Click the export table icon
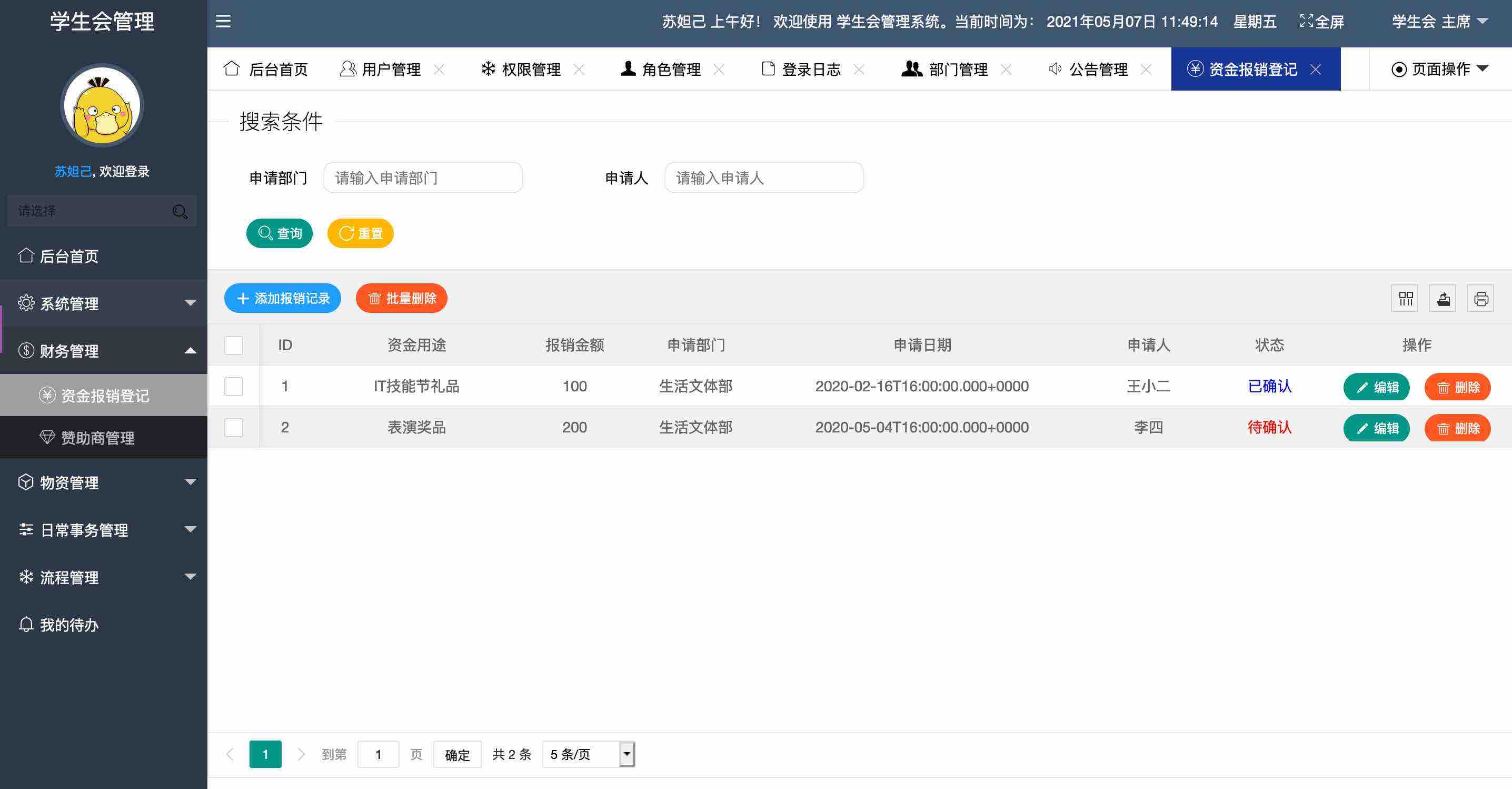This screenshot has width=1512, height=789. (x=1444, y=299)
